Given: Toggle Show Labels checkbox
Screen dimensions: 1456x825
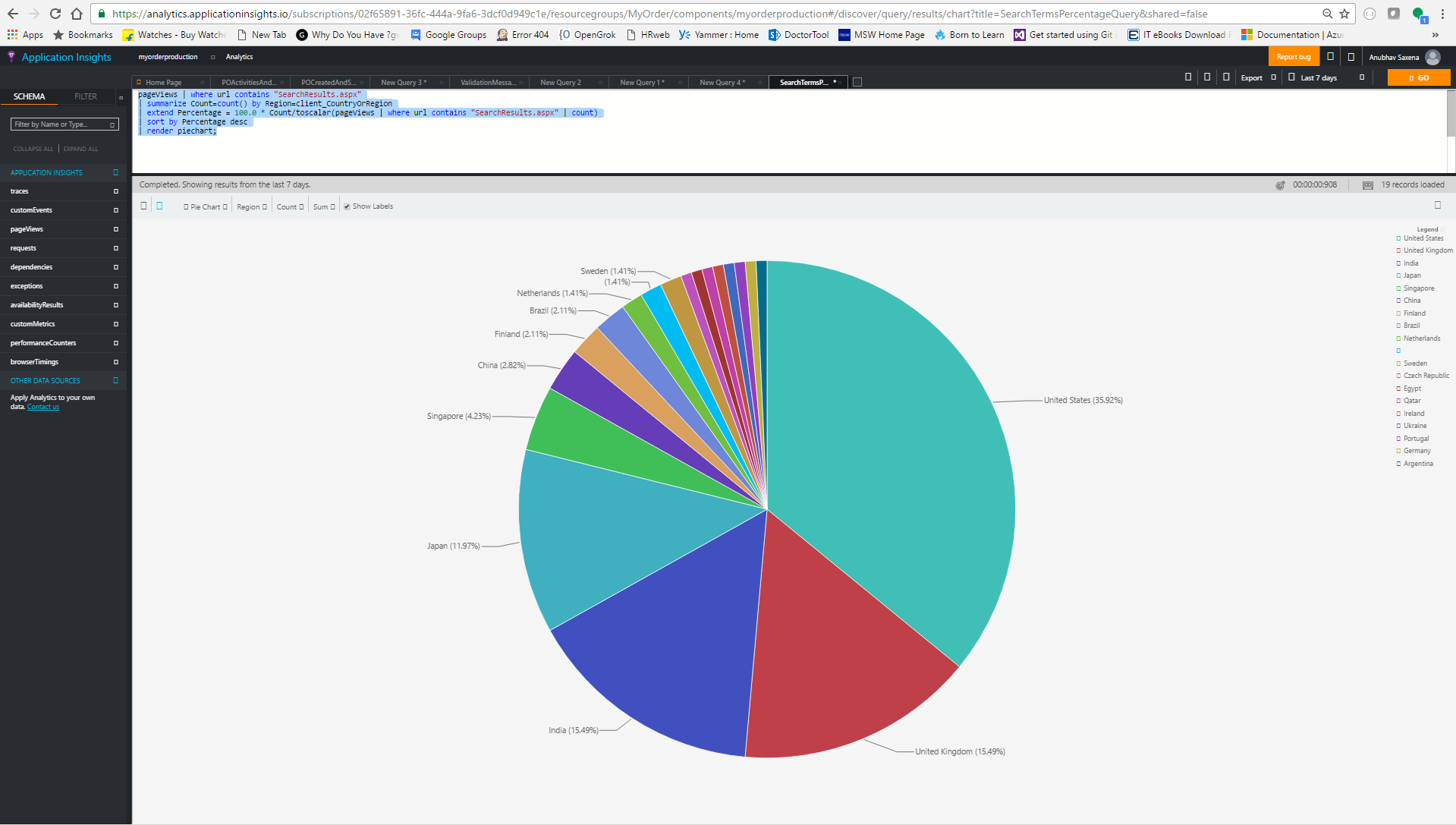Looking at the screenshot, I should (x=347, y=206).
